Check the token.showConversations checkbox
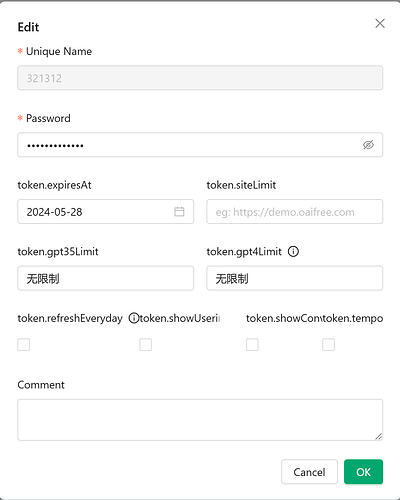The width and height of the screenshot is (400, 500). pos(252,344)
